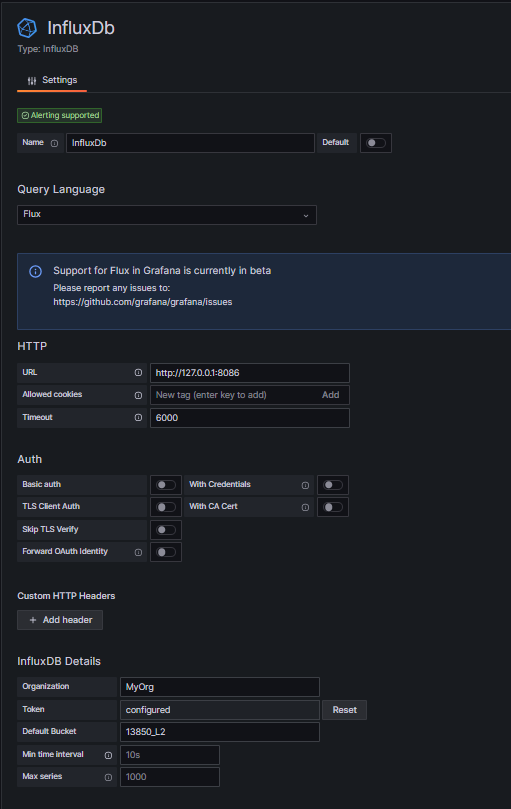Click the Timeout input field
This screenshot has width=511, height=809.
[250, 418]
